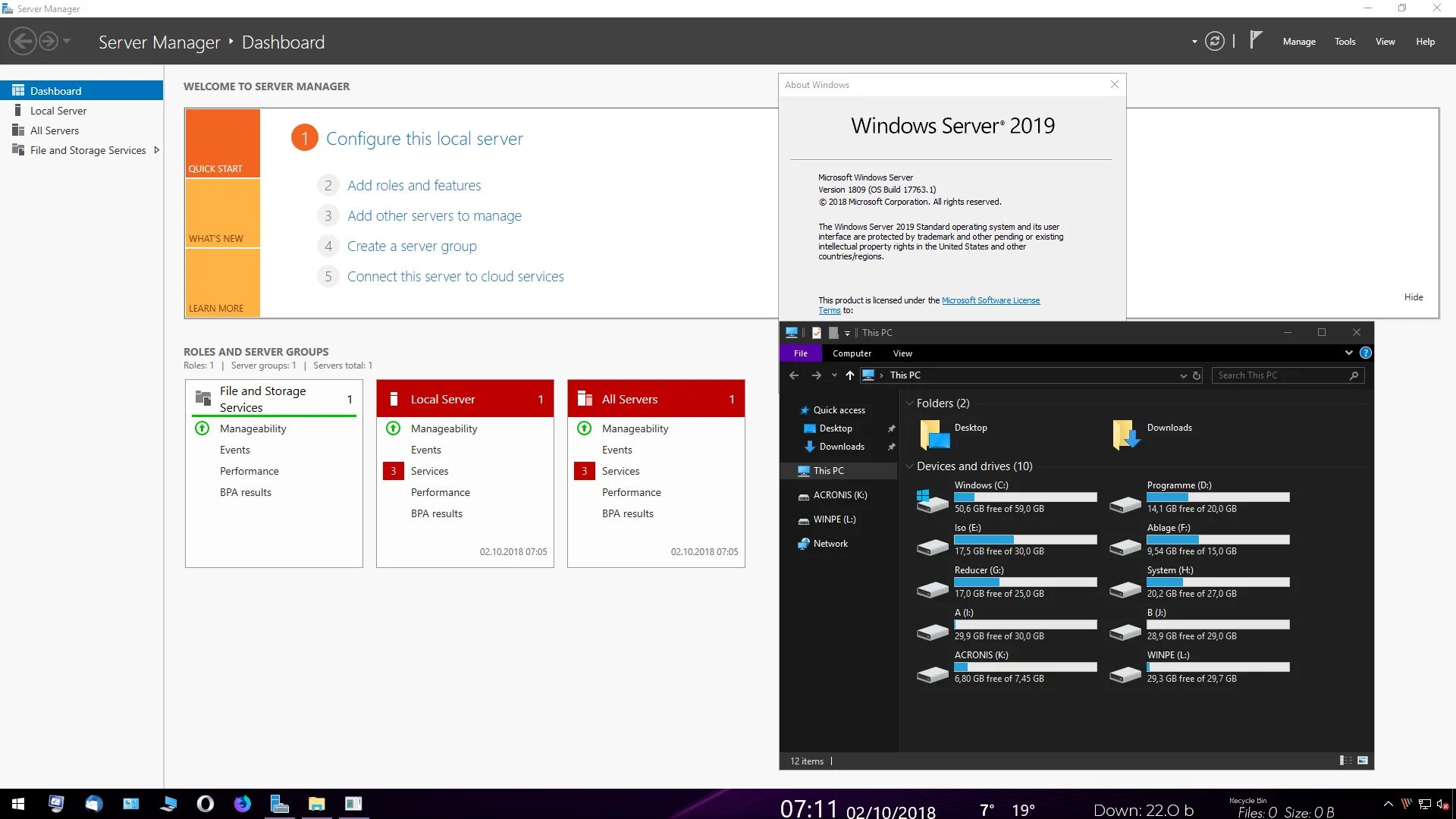Click the Explorer blue help icon
Image resolution: width=1456 pixels, height=819 pixels.
tap(1365, 353)
